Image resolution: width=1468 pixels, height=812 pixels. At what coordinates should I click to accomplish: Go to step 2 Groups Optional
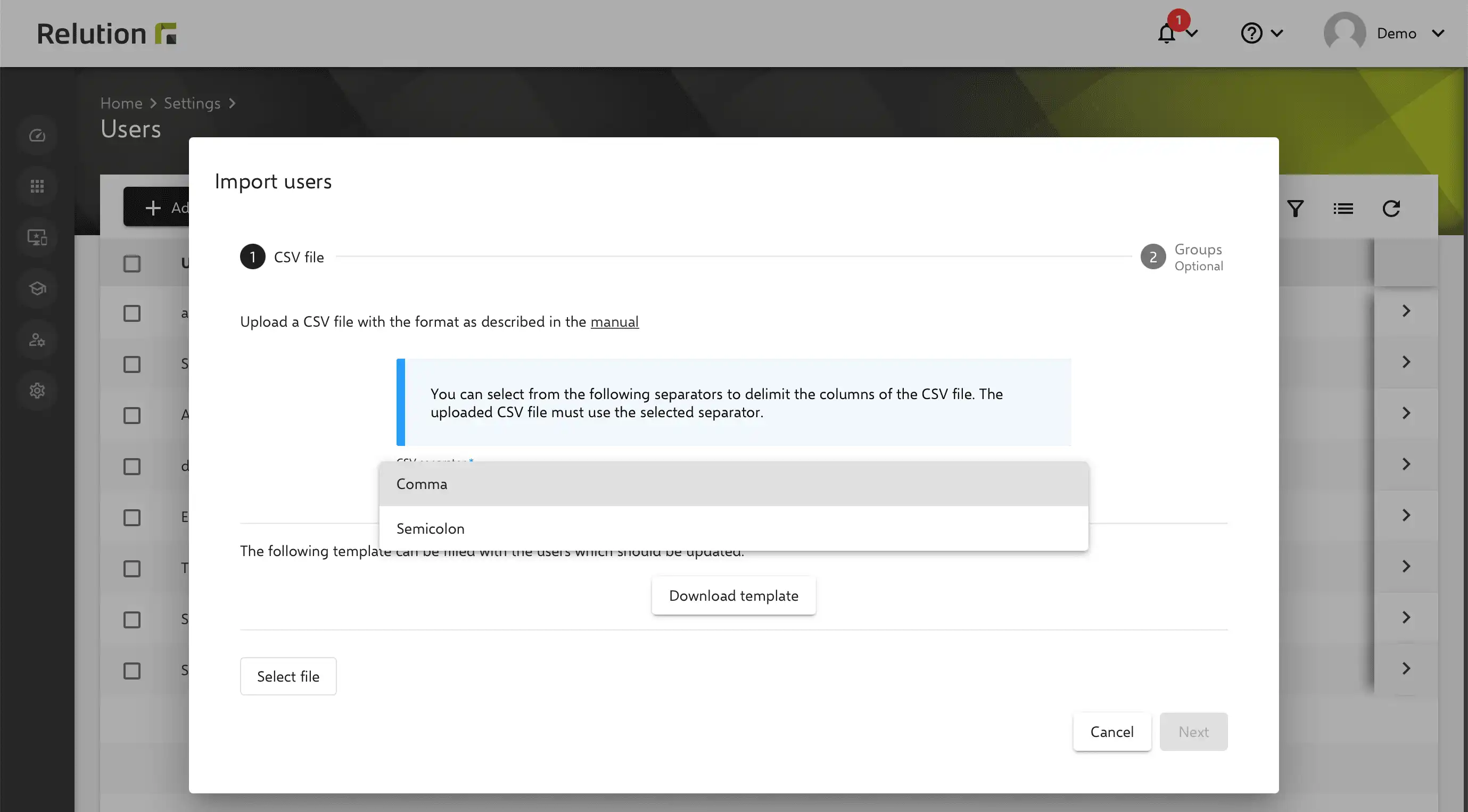tap(1182, 257)
